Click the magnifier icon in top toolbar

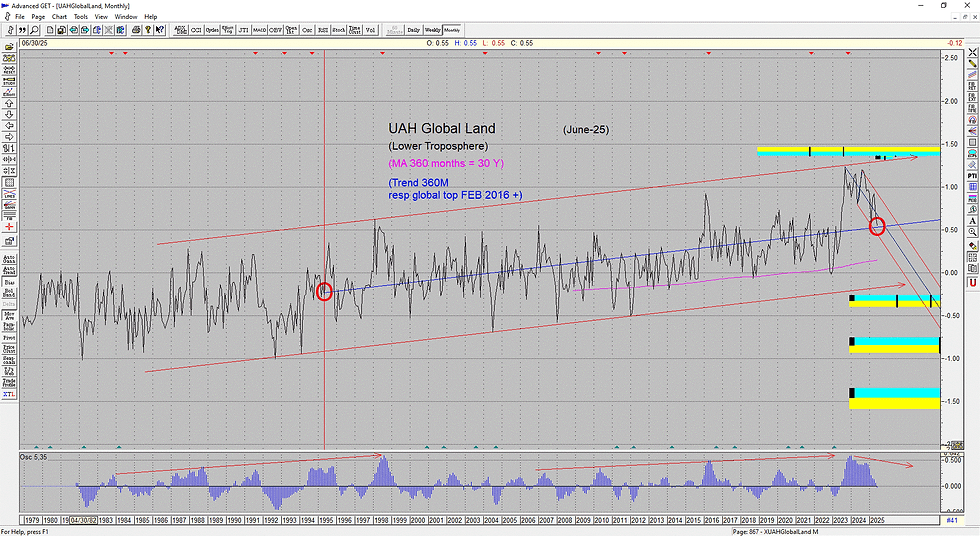pos(34,30)
